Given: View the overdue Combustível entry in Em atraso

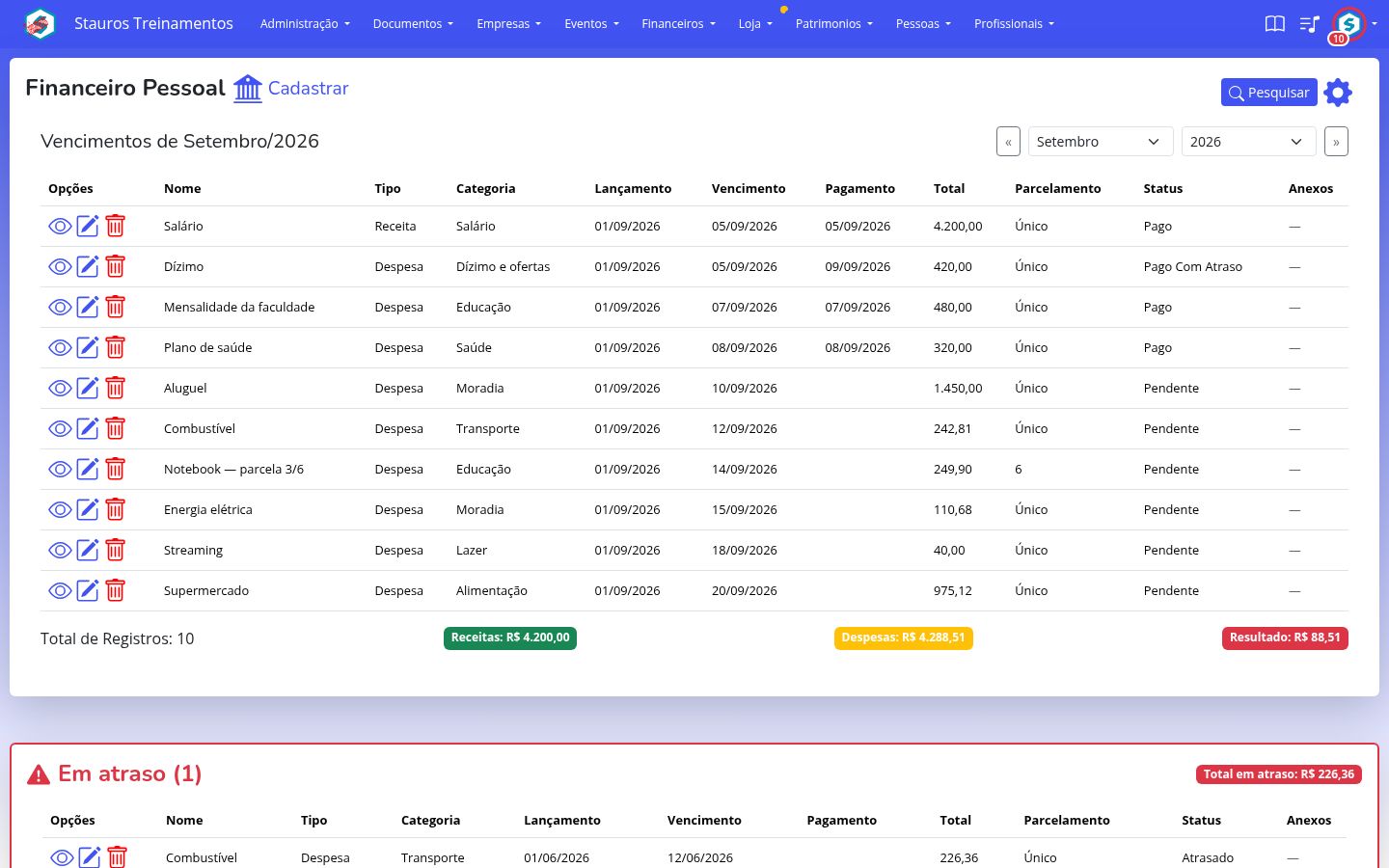Looking at the screenshot, I should coord(62,857).
